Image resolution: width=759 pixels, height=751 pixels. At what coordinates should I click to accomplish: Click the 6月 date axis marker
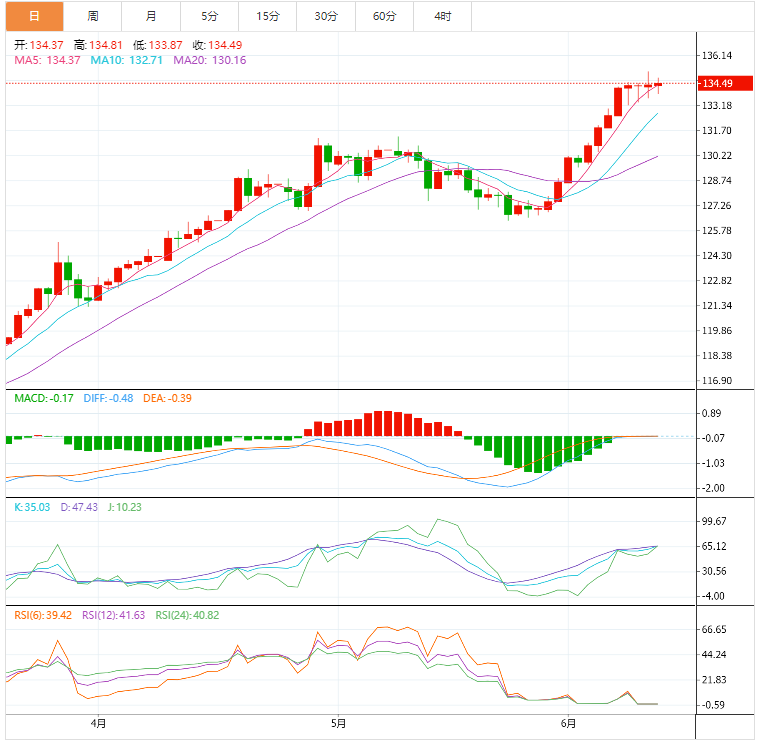click(569, 722)
